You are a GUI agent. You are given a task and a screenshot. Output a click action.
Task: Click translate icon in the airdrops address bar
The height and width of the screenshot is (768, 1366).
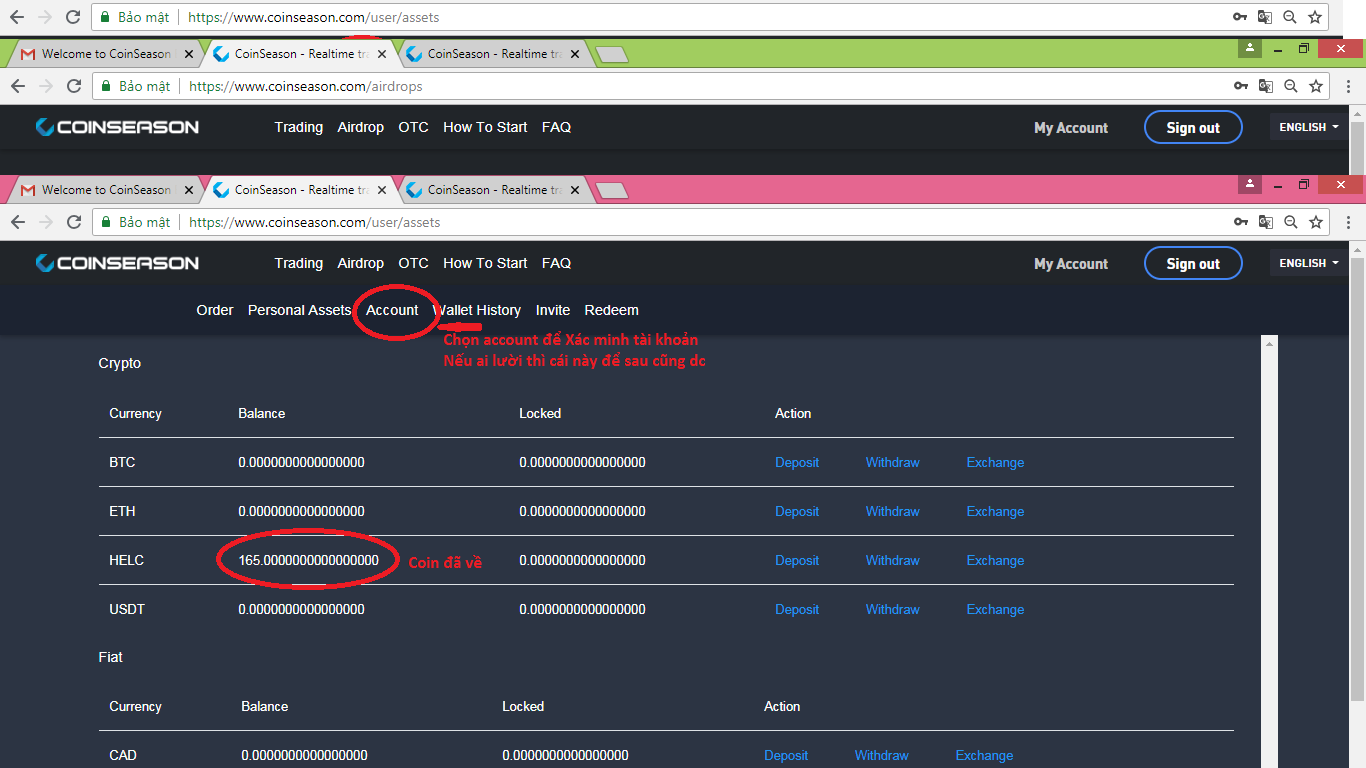point(1266,86)
